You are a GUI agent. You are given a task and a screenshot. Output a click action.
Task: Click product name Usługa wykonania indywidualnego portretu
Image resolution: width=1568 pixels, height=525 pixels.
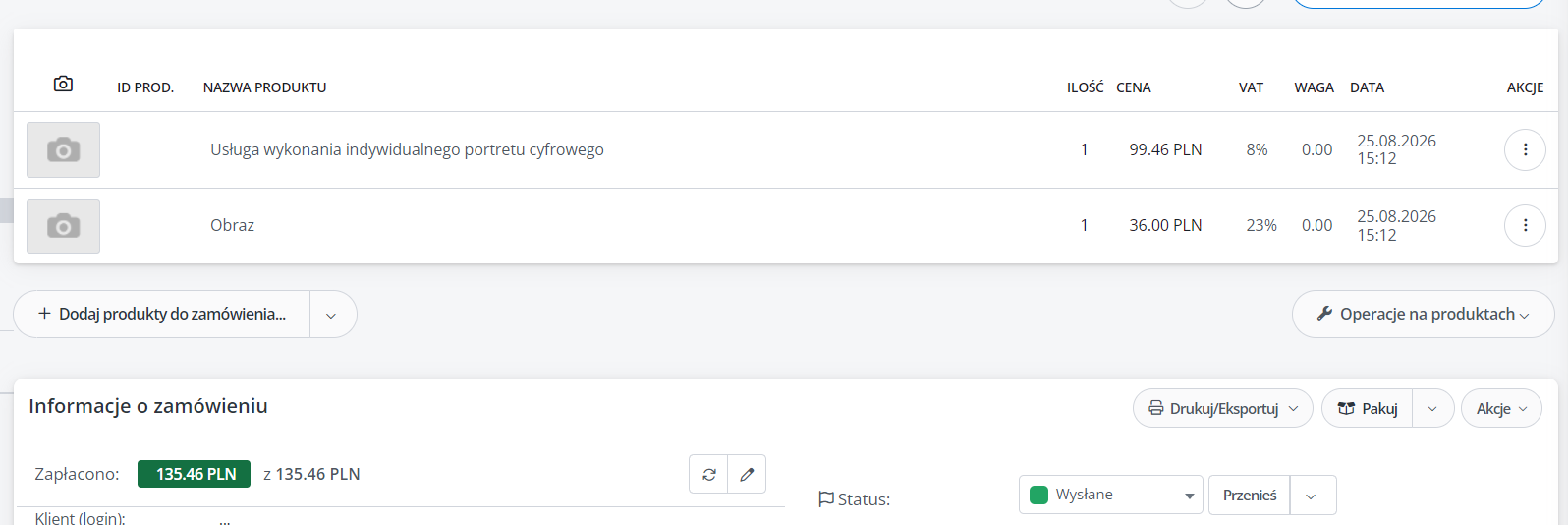pos(407,149)
